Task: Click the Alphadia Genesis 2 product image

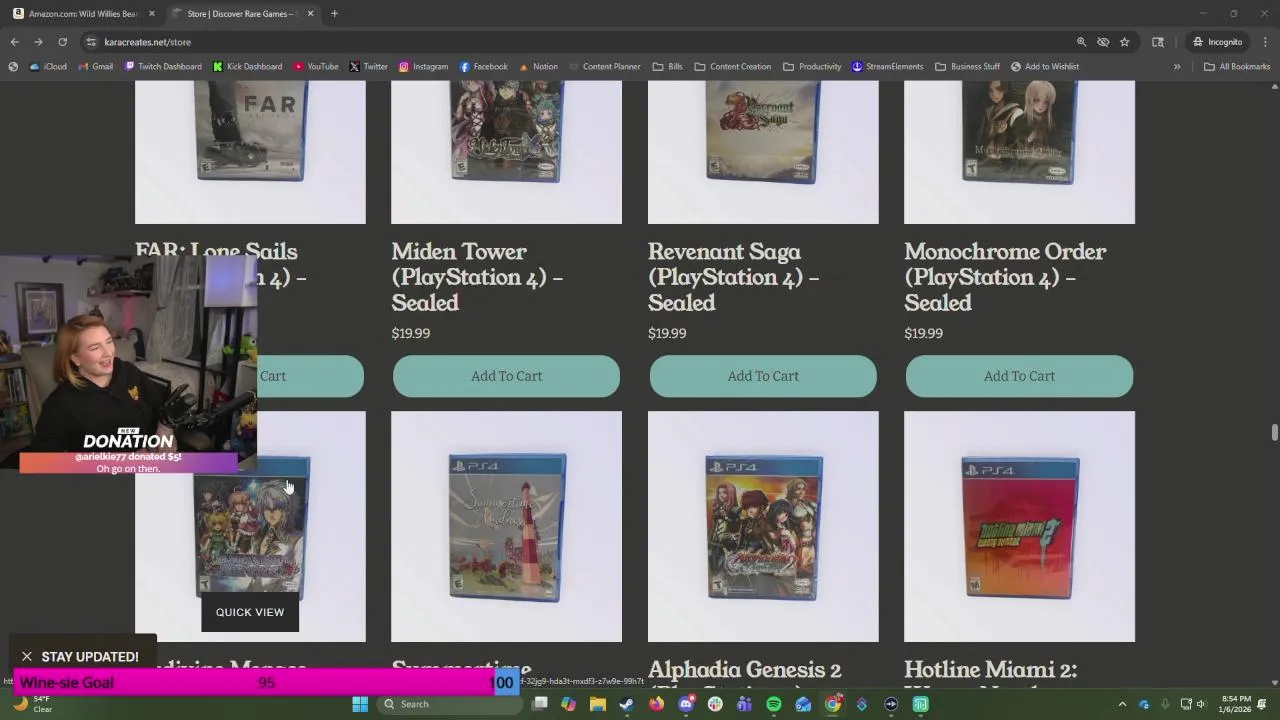Action: 763,526
